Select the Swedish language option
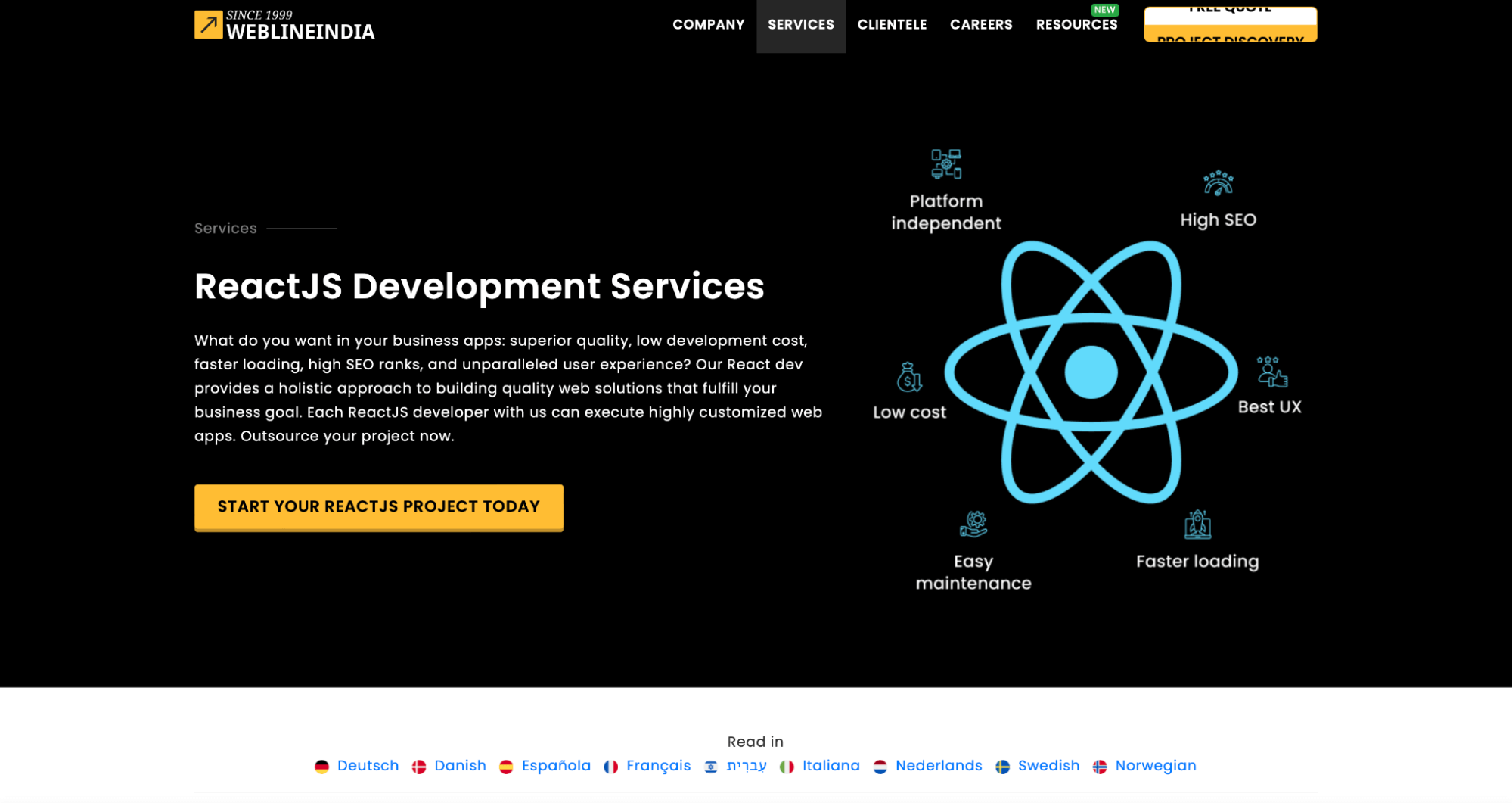The height and width of the screenshot is (803, 1512). point(1048,765)
